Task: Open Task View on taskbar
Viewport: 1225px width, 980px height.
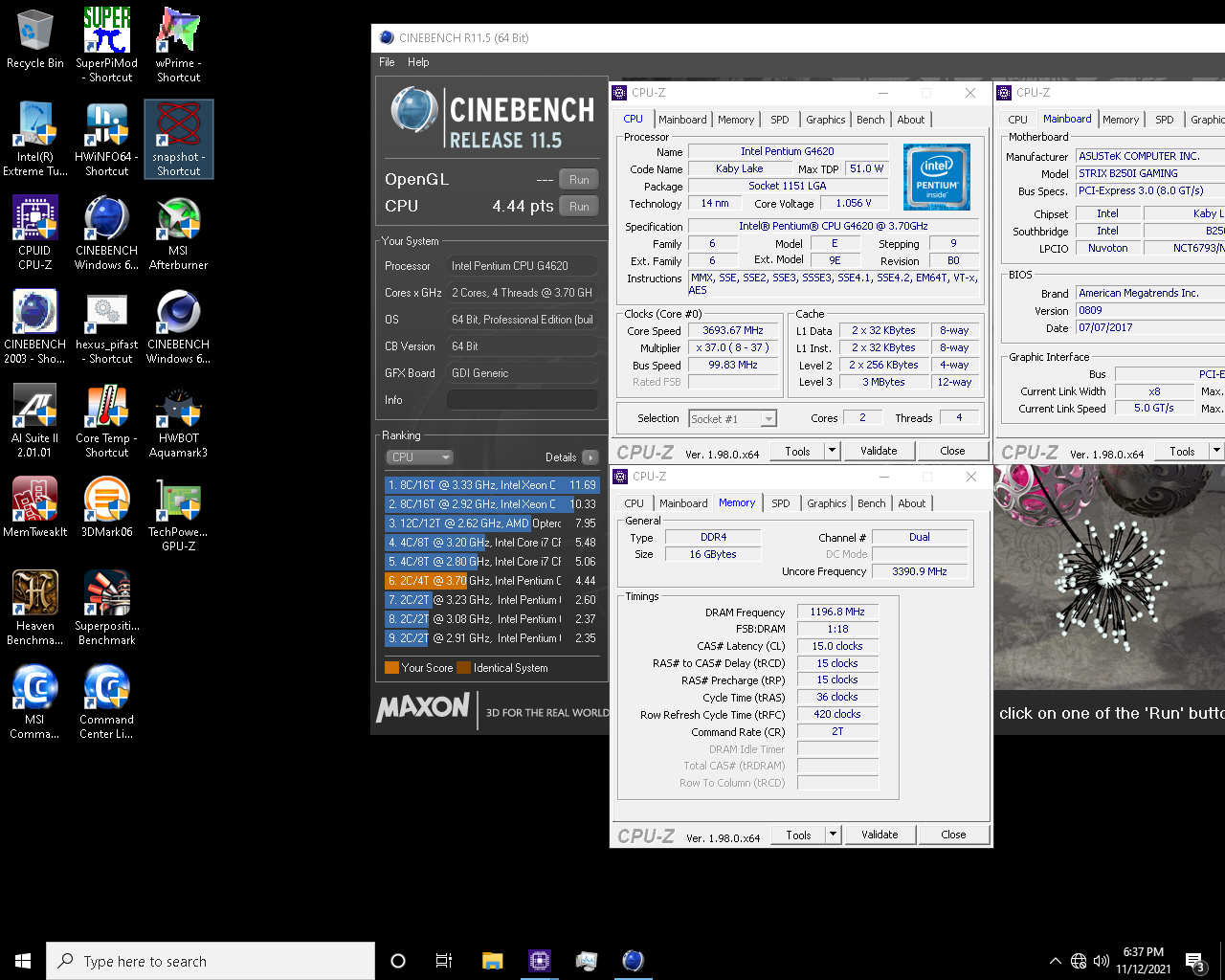Action: point(444,961)
